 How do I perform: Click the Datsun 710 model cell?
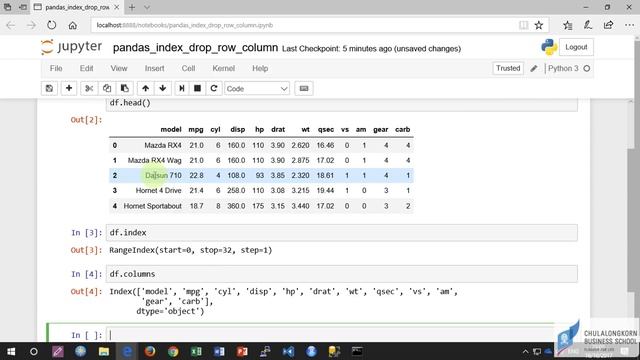163,176
